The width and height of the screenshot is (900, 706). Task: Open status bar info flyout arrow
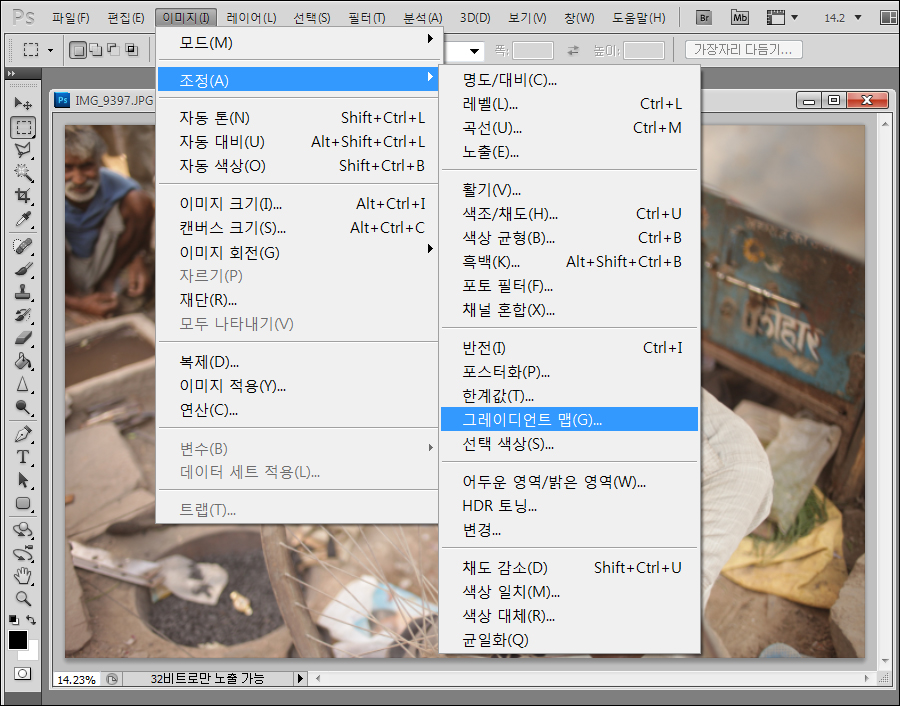click(300, 678)
